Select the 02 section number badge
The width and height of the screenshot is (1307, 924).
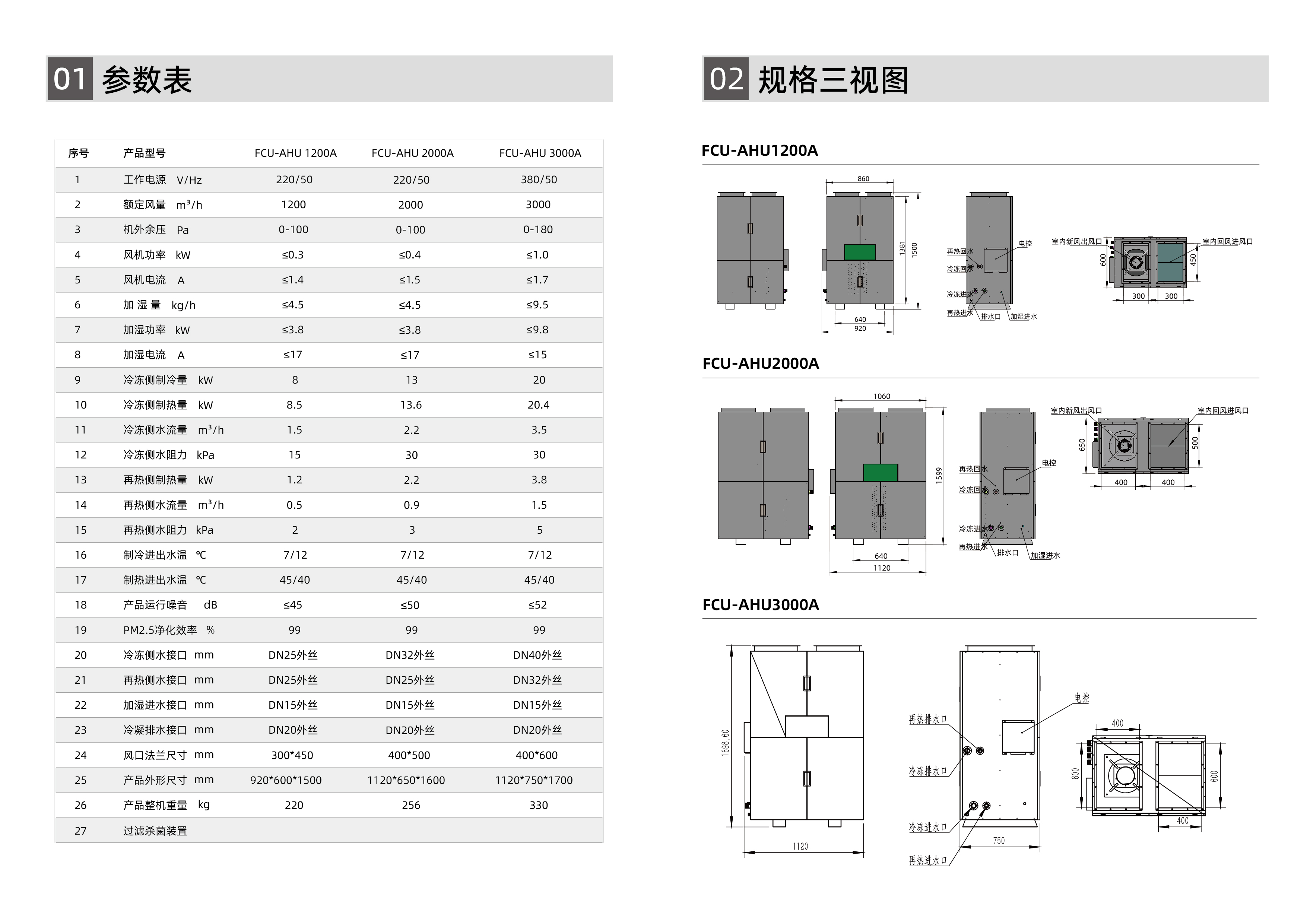click(x=726, y=79)
